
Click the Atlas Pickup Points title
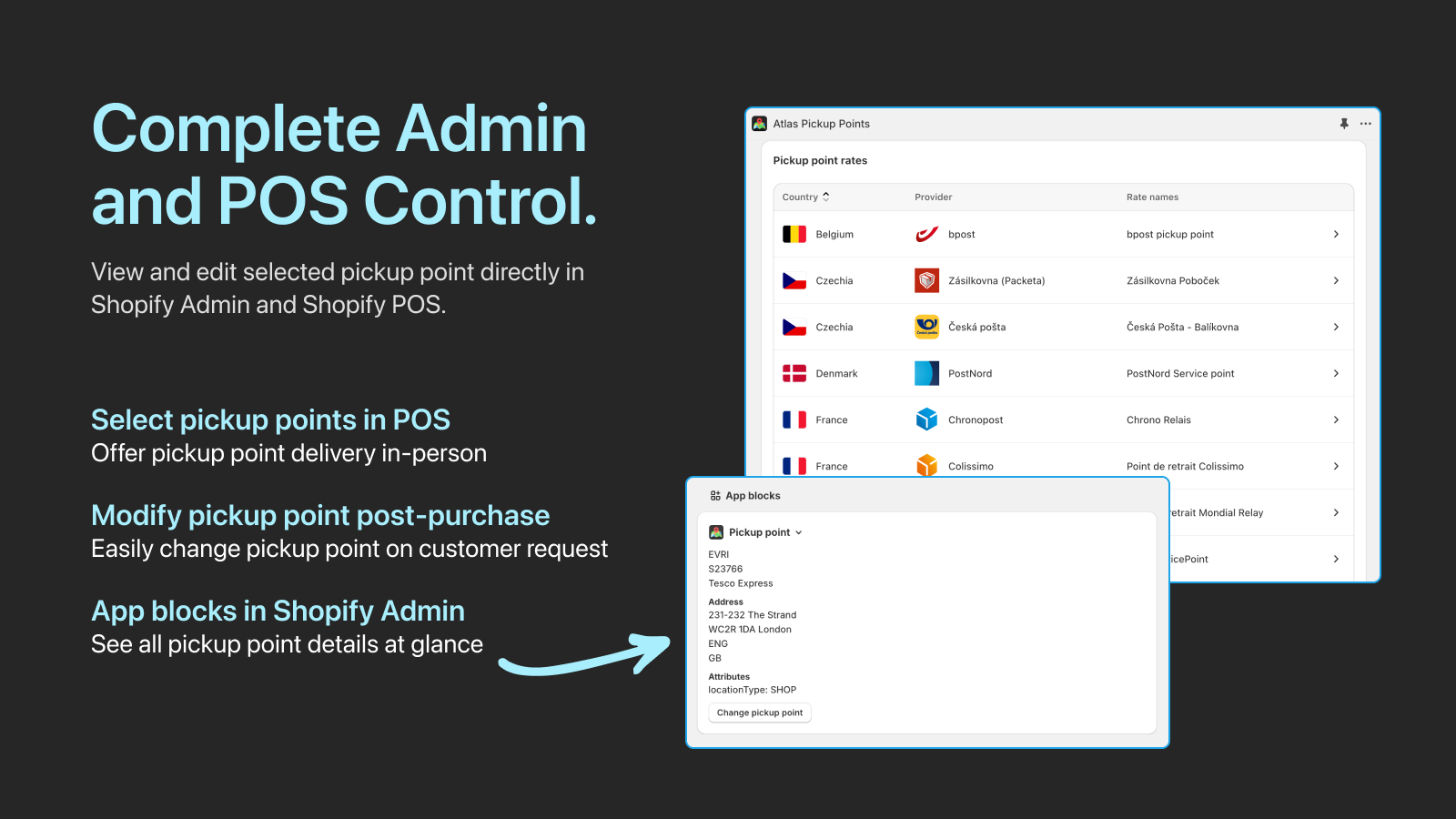(x=822, y=124)
